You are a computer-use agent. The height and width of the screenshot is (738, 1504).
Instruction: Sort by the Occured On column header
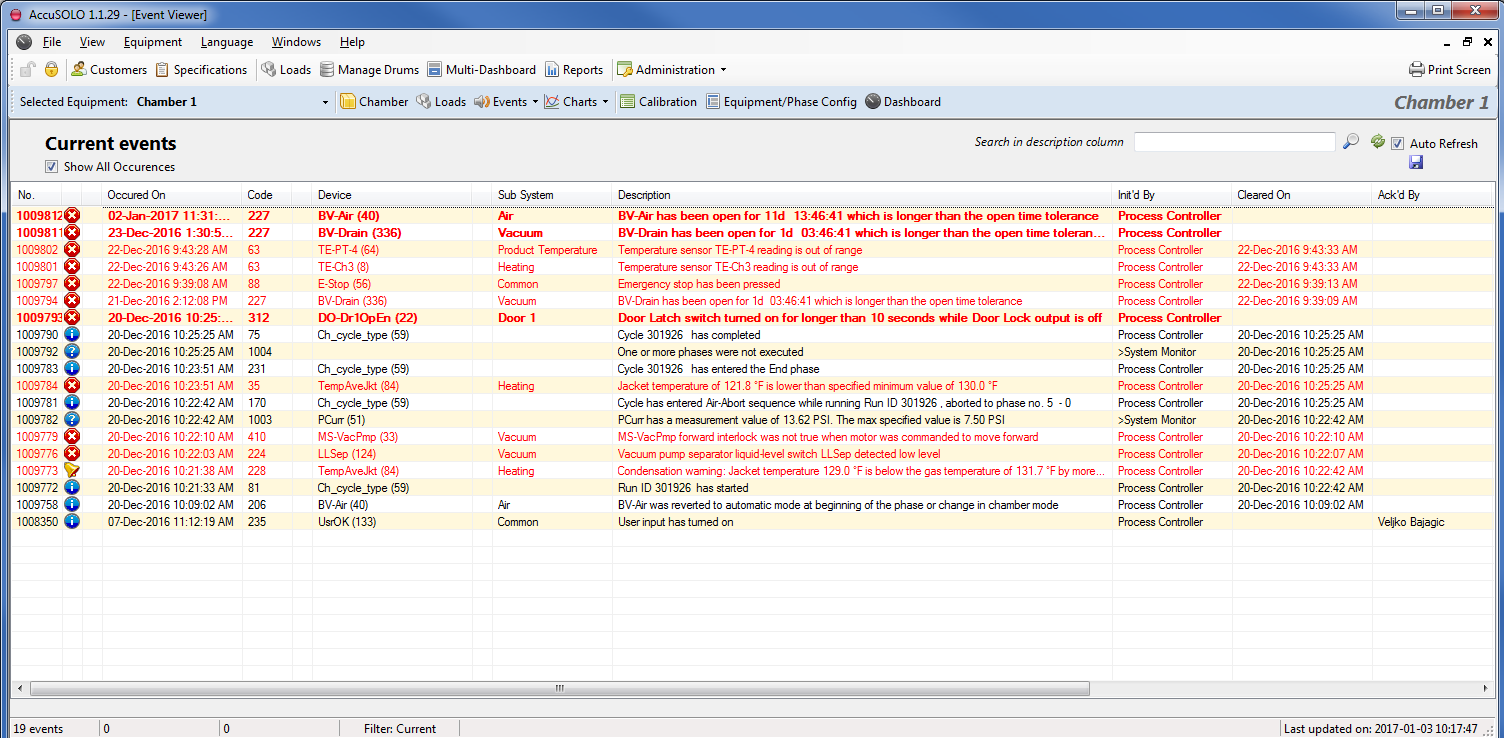tap(137, 195)
